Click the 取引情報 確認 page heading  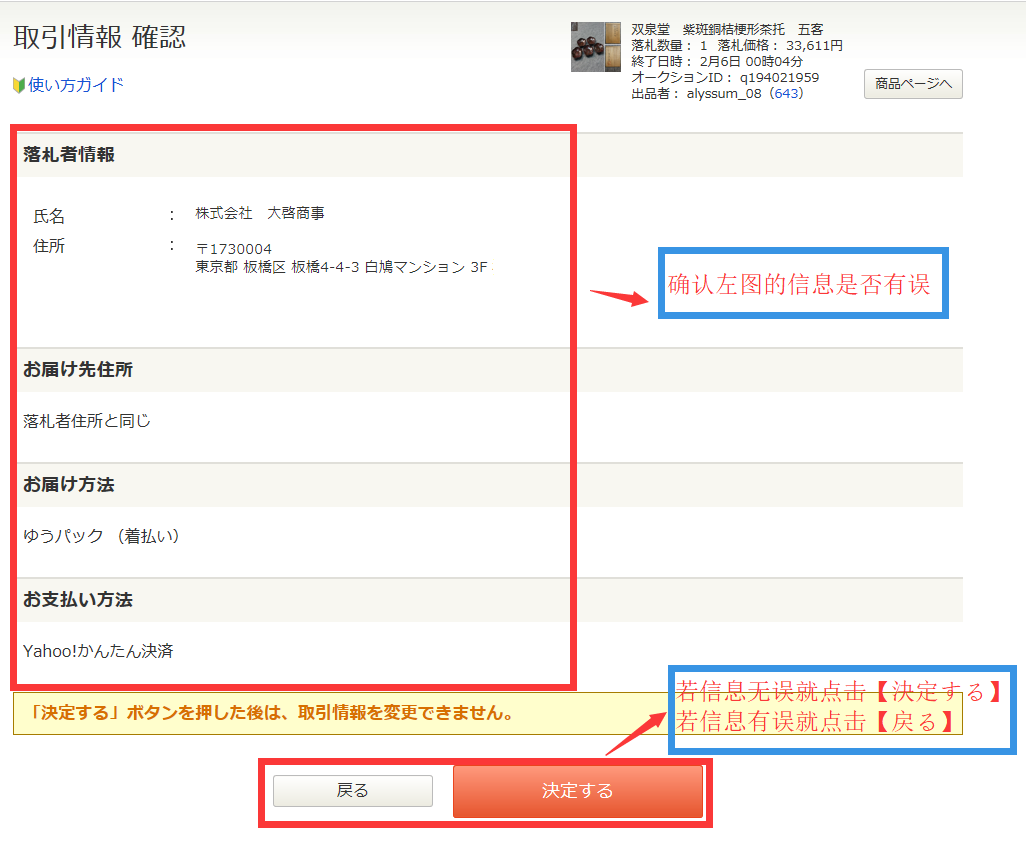point(99,37)
